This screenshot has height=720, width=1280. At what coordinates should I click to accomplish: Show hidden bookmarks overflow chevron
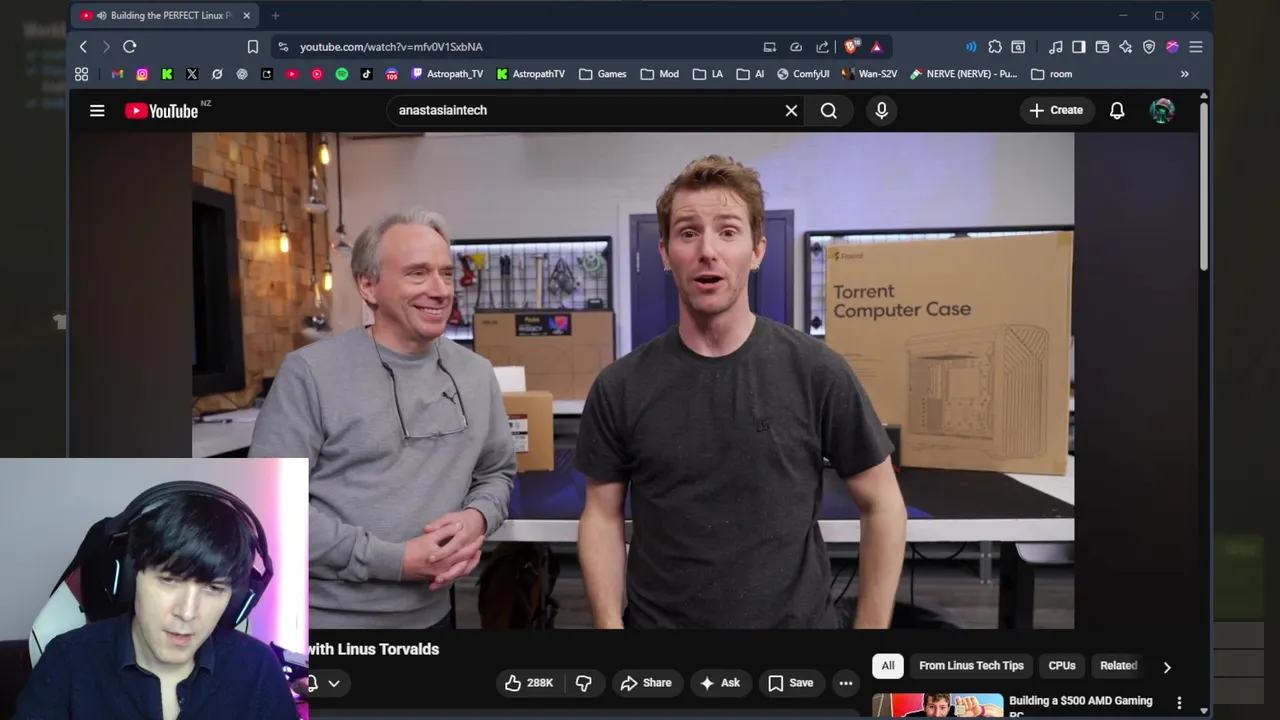[1185, 74]
